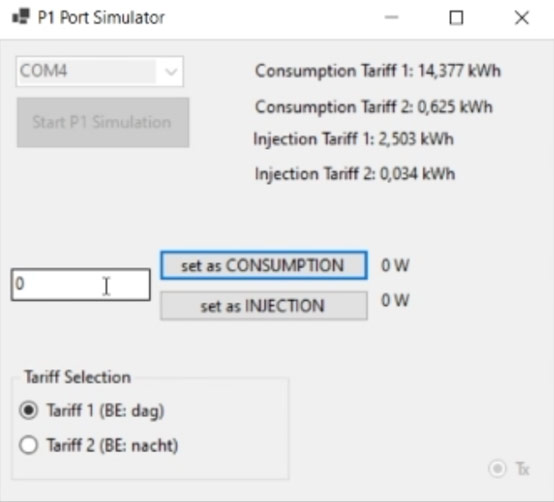Focus the power value input field
554x502 pixels.
pos(81,285)
